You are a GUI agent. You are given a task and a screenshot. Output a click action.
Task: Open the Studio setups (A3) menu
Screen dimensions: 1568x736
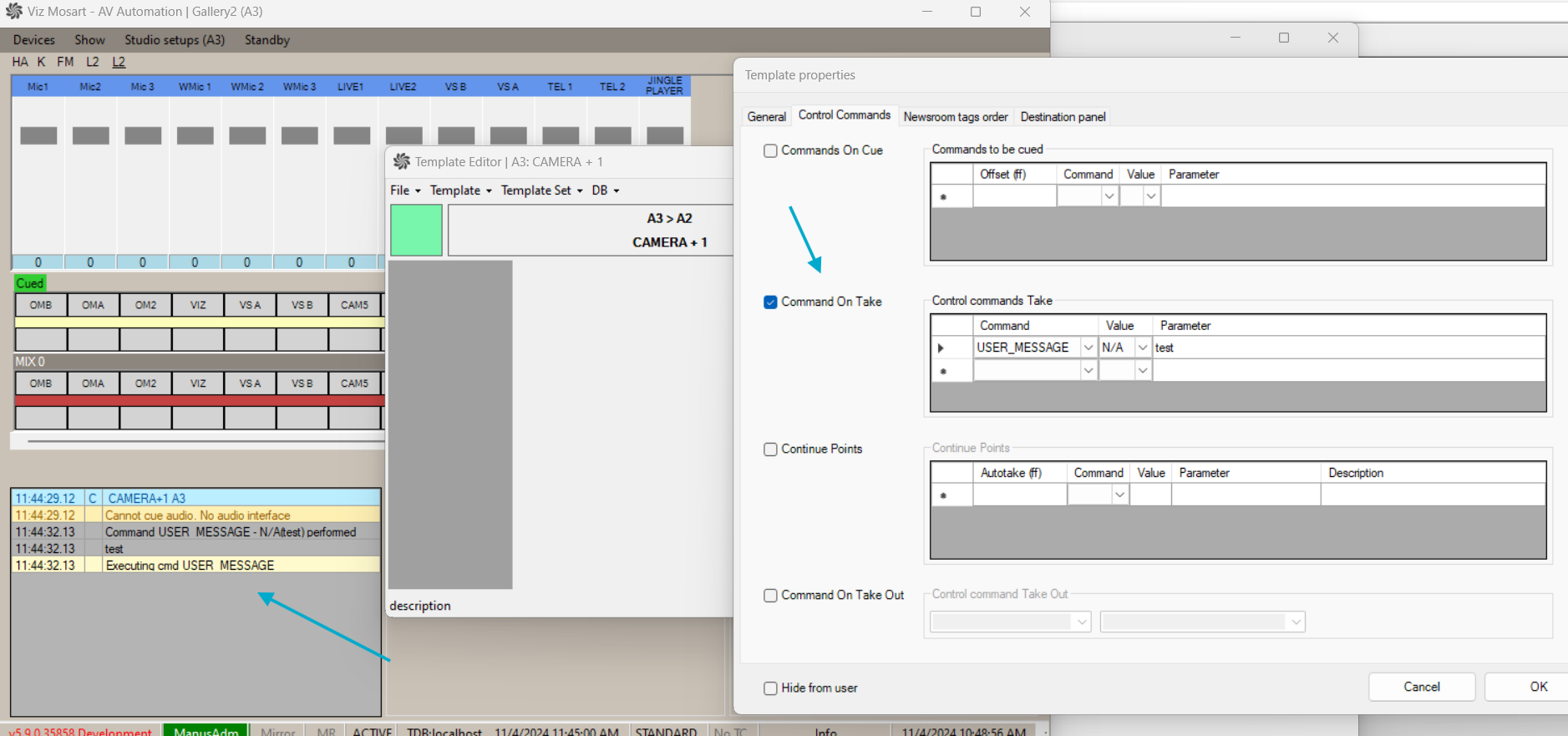(175, 40)
